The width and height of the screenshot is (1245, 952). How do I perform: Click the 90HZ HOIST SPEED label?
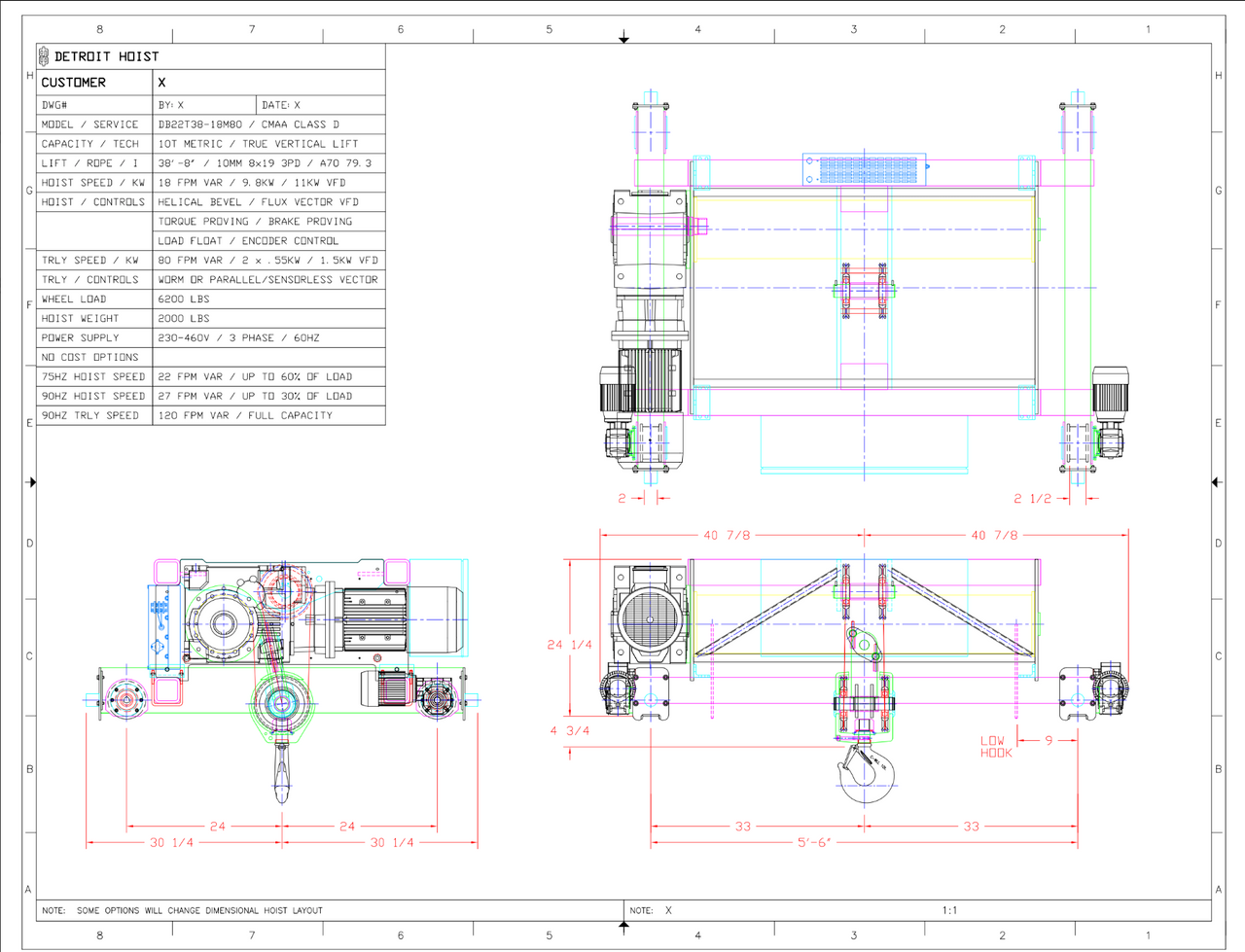tap(92, 397)
